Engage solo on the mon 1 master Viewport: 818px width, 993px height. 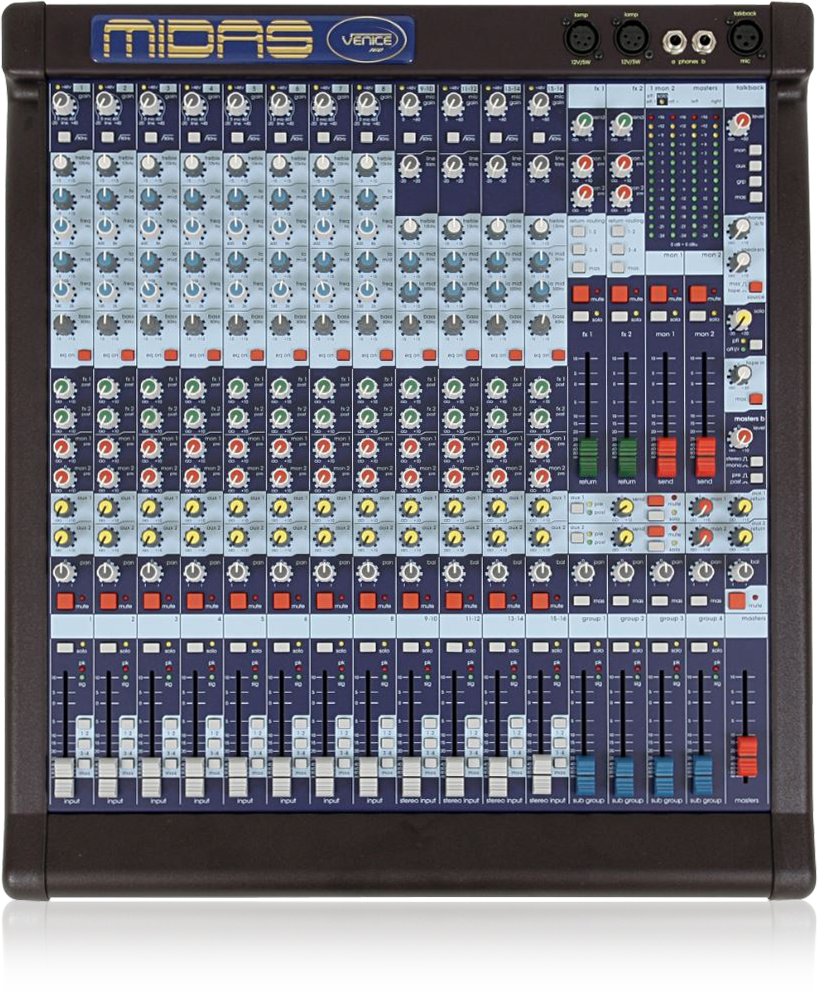pos(657,316)
